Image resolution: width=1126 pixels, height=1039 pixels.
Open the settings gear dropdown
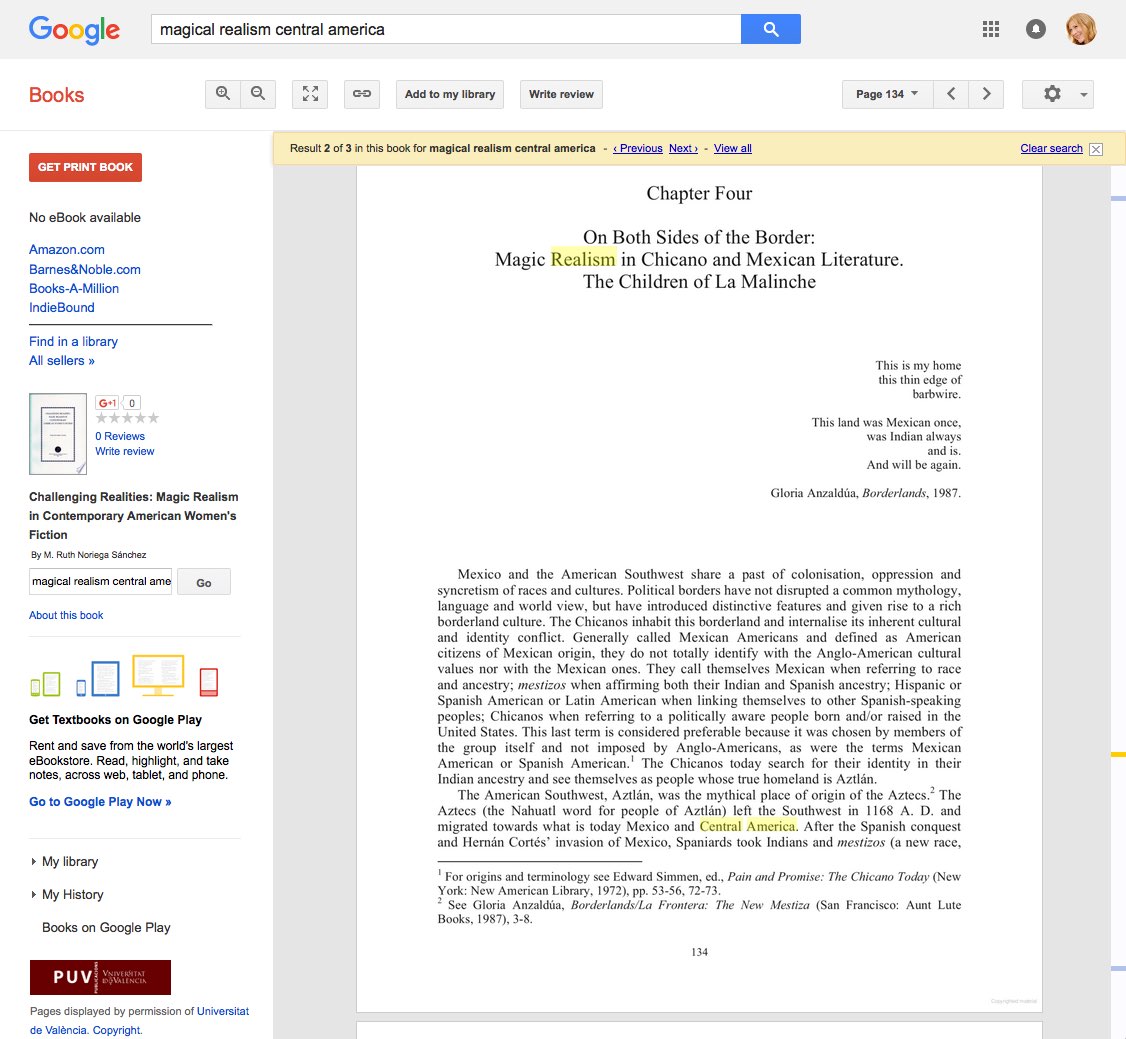pos(1058,94)
